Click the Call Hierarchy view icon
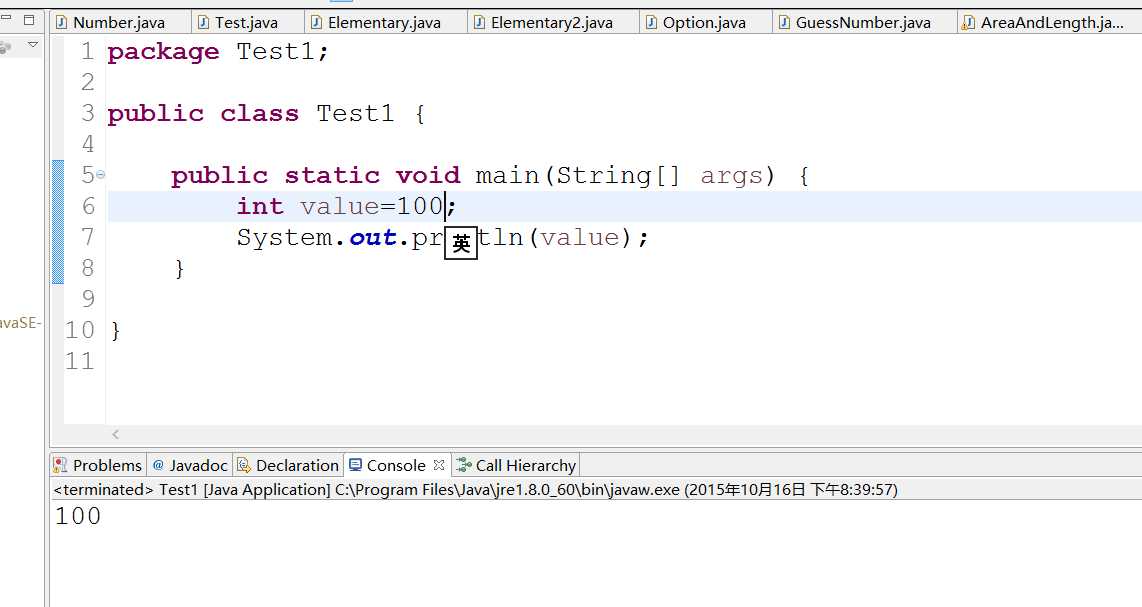This screenshot has width=1142, height=607. 463,465
